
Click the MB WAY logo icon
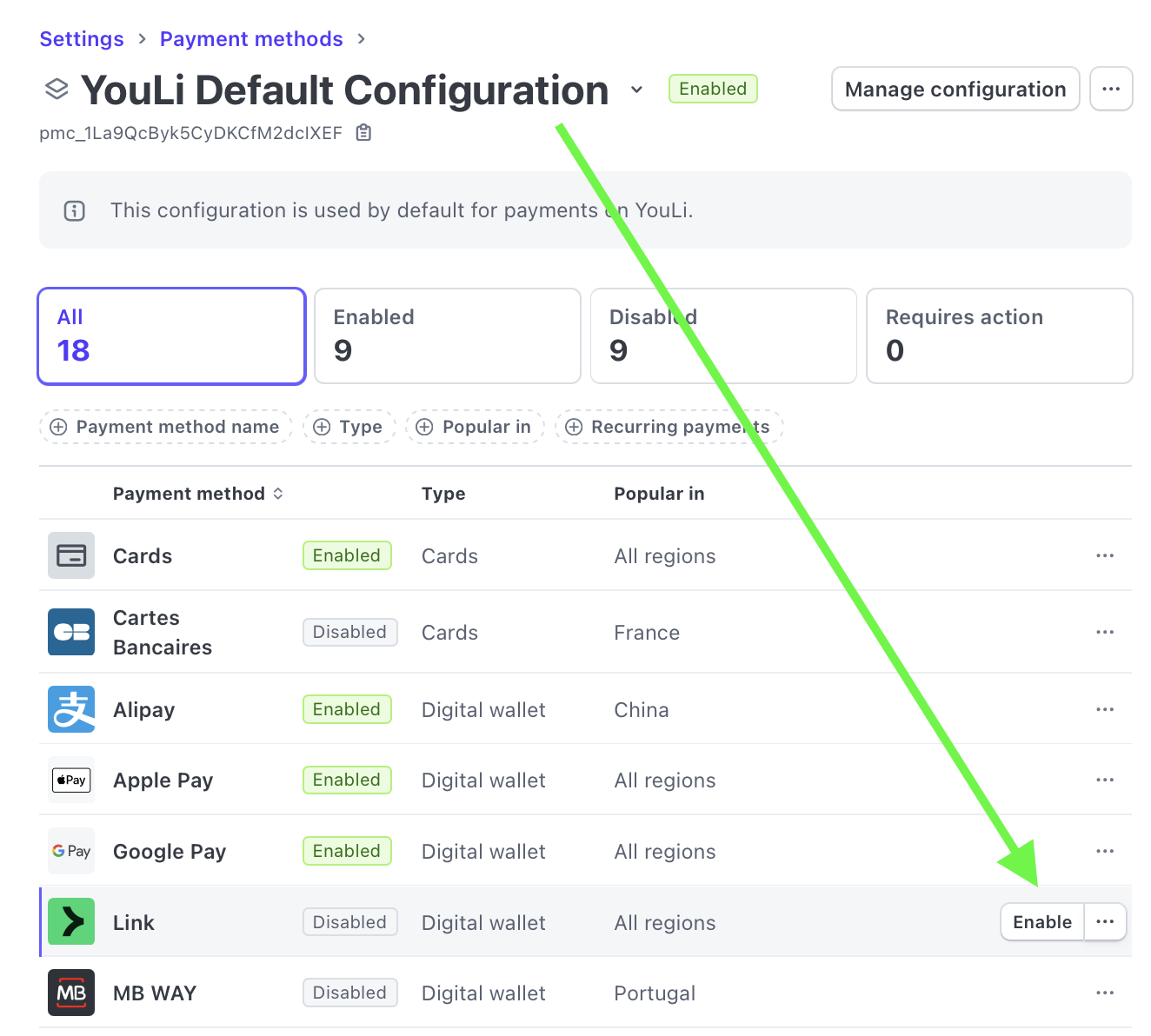click(x=71, y=993)
